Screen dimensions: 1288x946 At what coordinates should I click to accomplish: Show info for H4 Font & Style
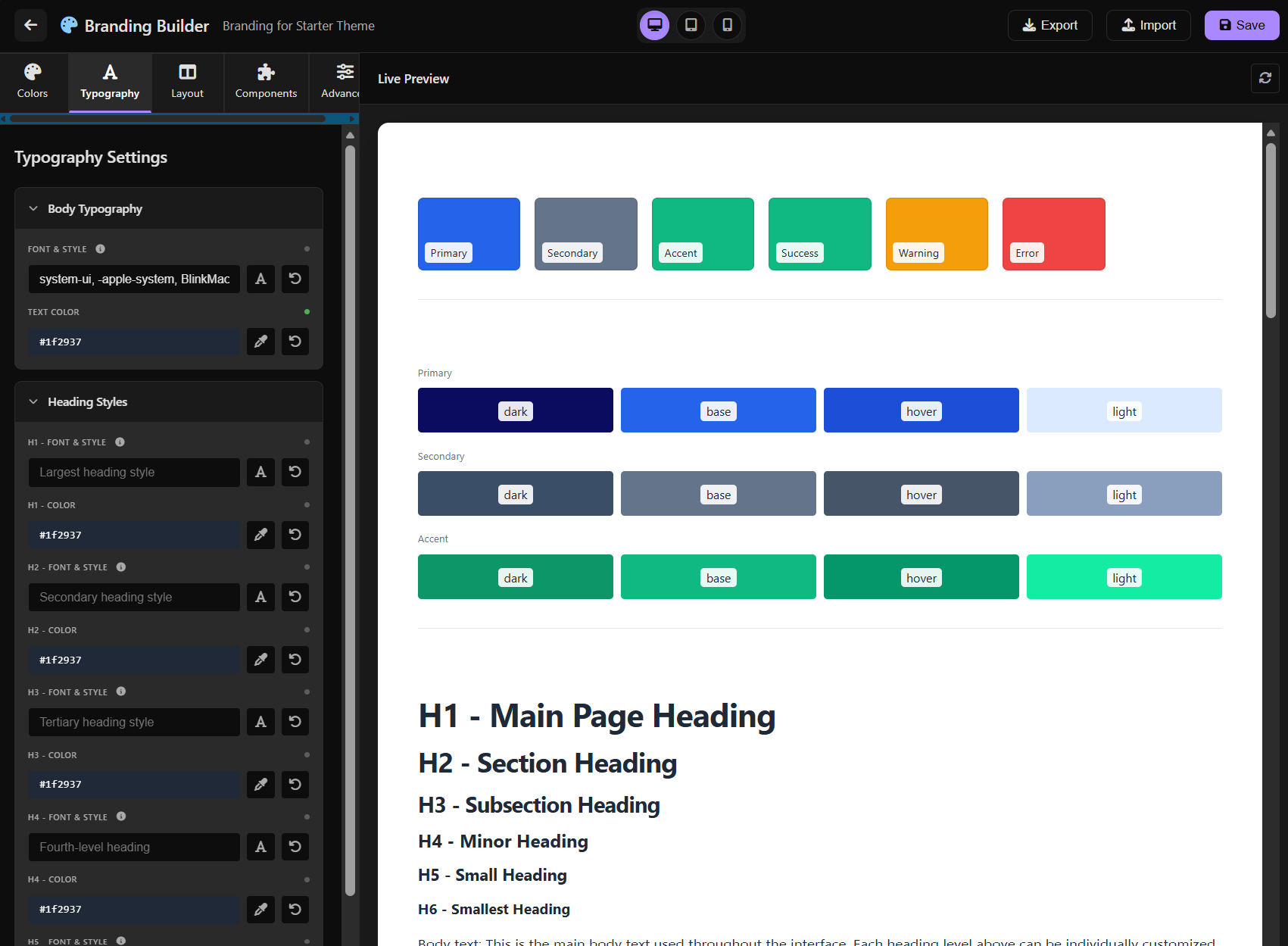(x=121, y=816)
